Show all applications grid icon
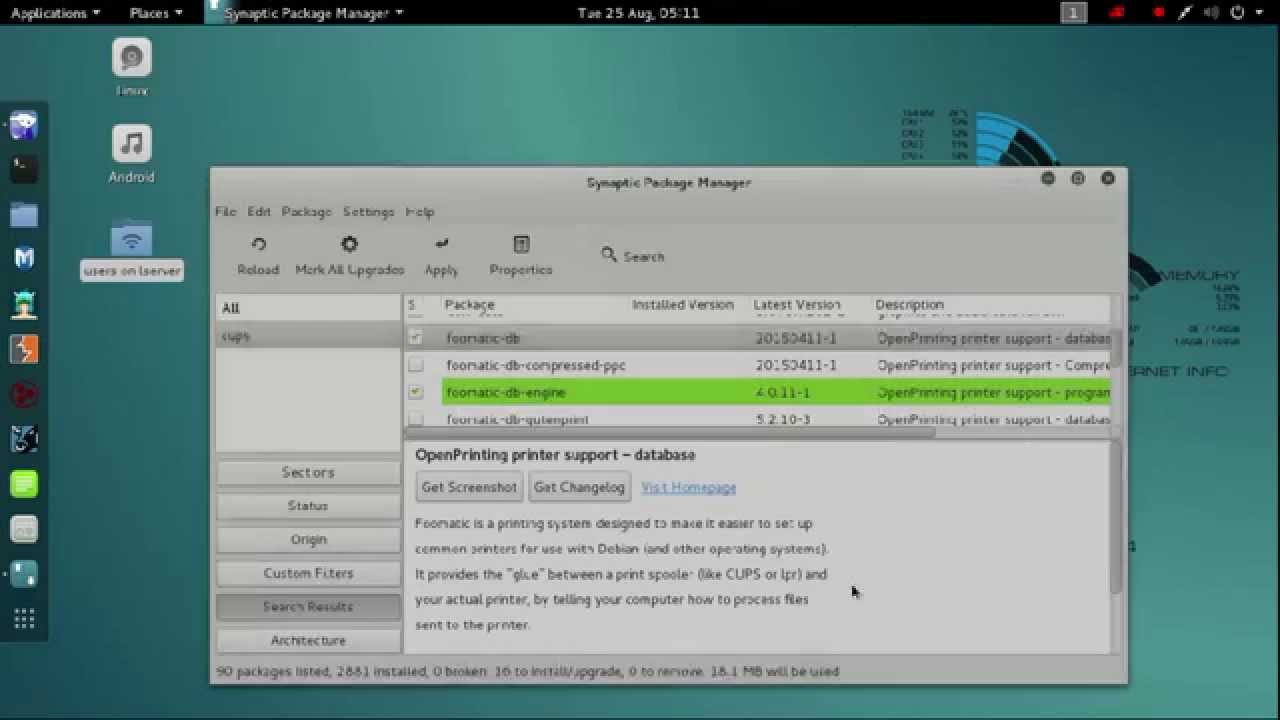The image size is (1280, 720). coord(24,619)
